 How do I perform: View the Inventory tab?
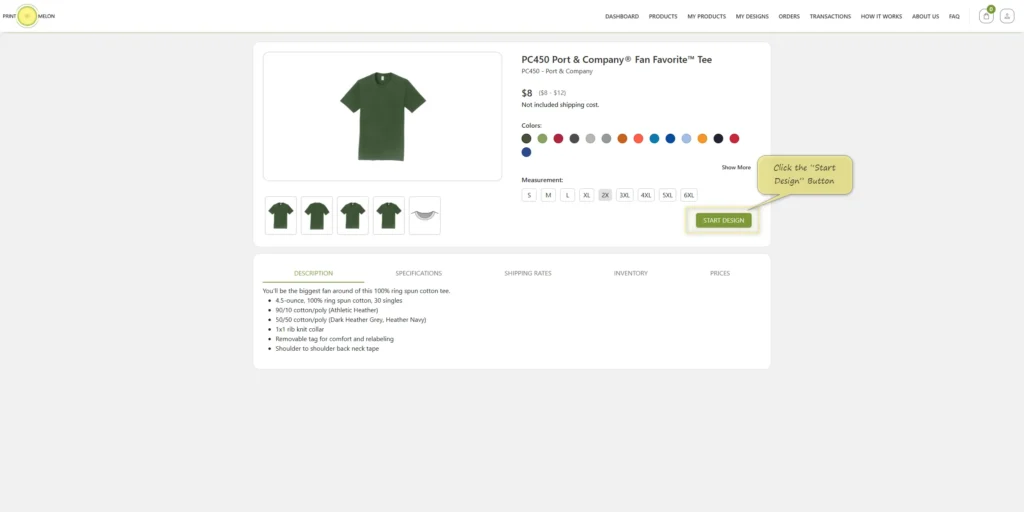pos(631,273)
